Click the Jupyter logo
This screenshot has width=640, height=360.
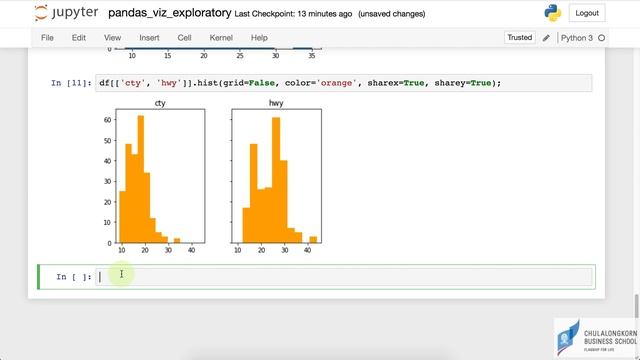67,13
